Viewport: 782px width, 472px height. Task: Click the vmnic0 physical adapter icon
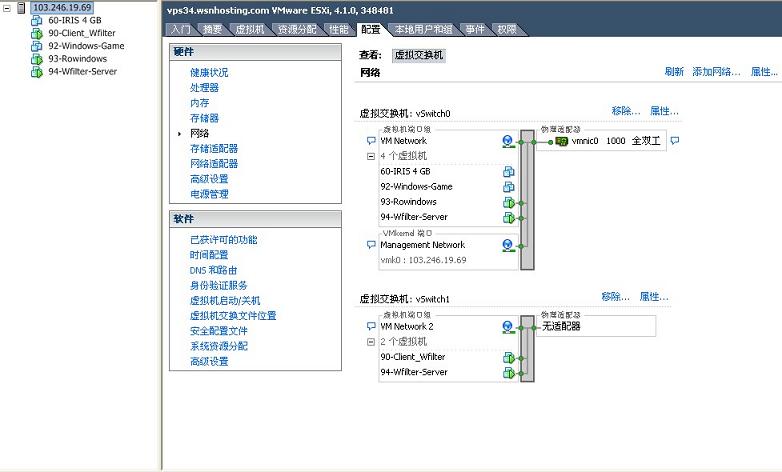pos(562,141)
